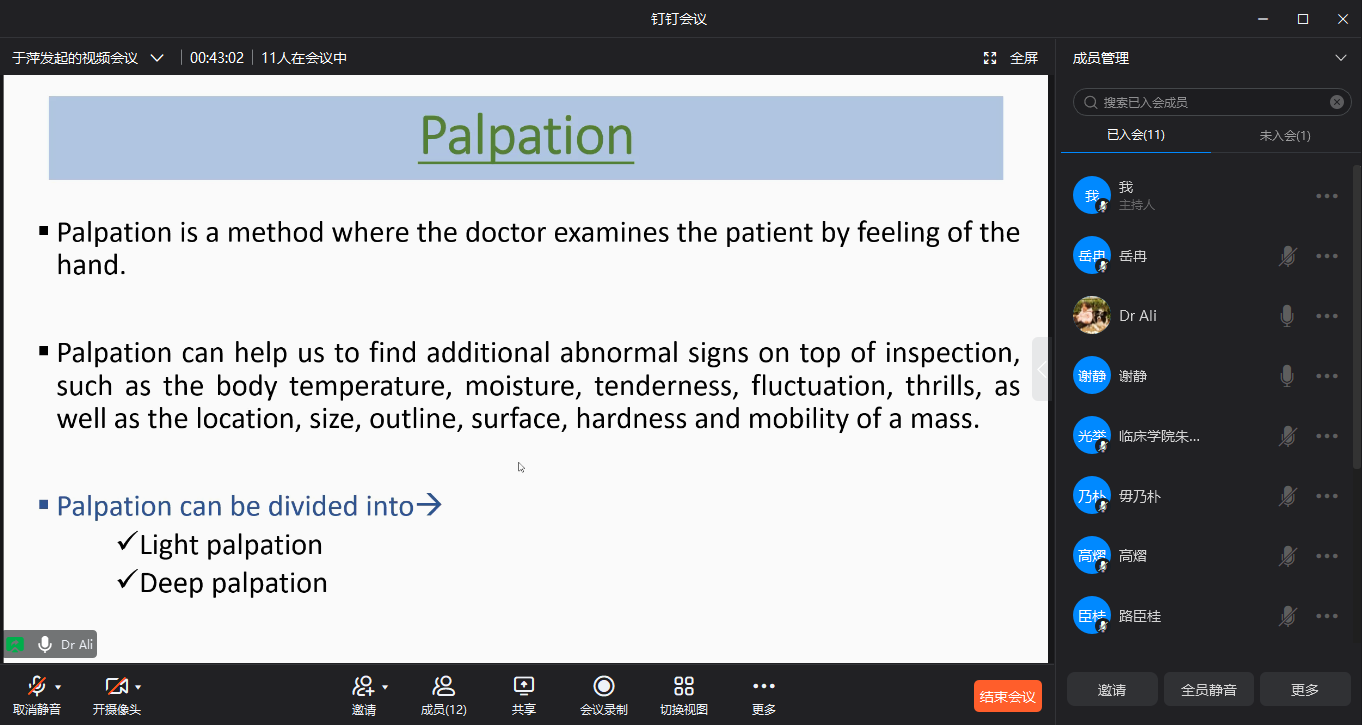The image size is (1362, 725).
Task: Open the more options for 谢静
Action: click(1327, 376)
